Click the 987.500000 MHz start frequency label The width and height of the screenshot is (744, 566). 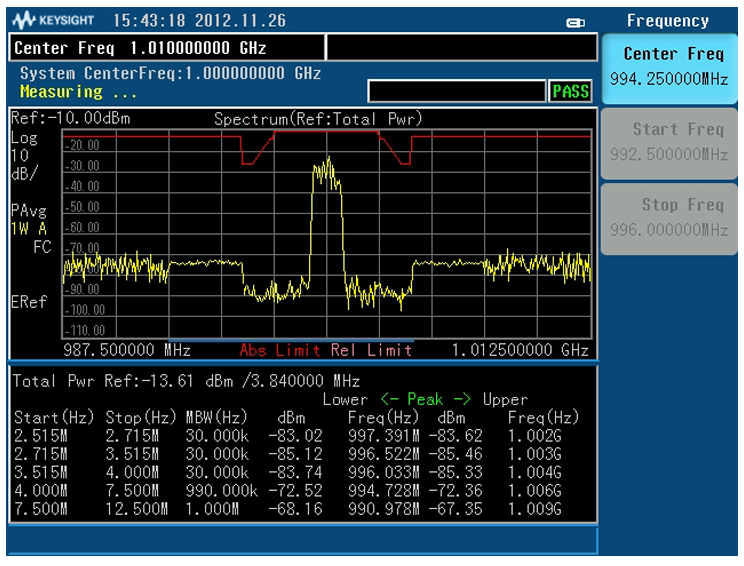pos(127,350)
